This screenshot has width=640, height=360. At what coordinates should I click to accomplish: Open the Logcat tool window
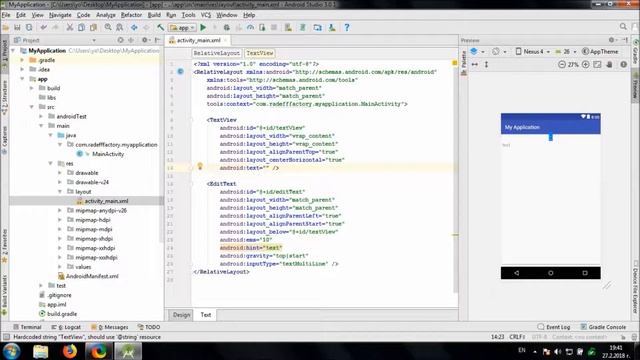[66, 327]
